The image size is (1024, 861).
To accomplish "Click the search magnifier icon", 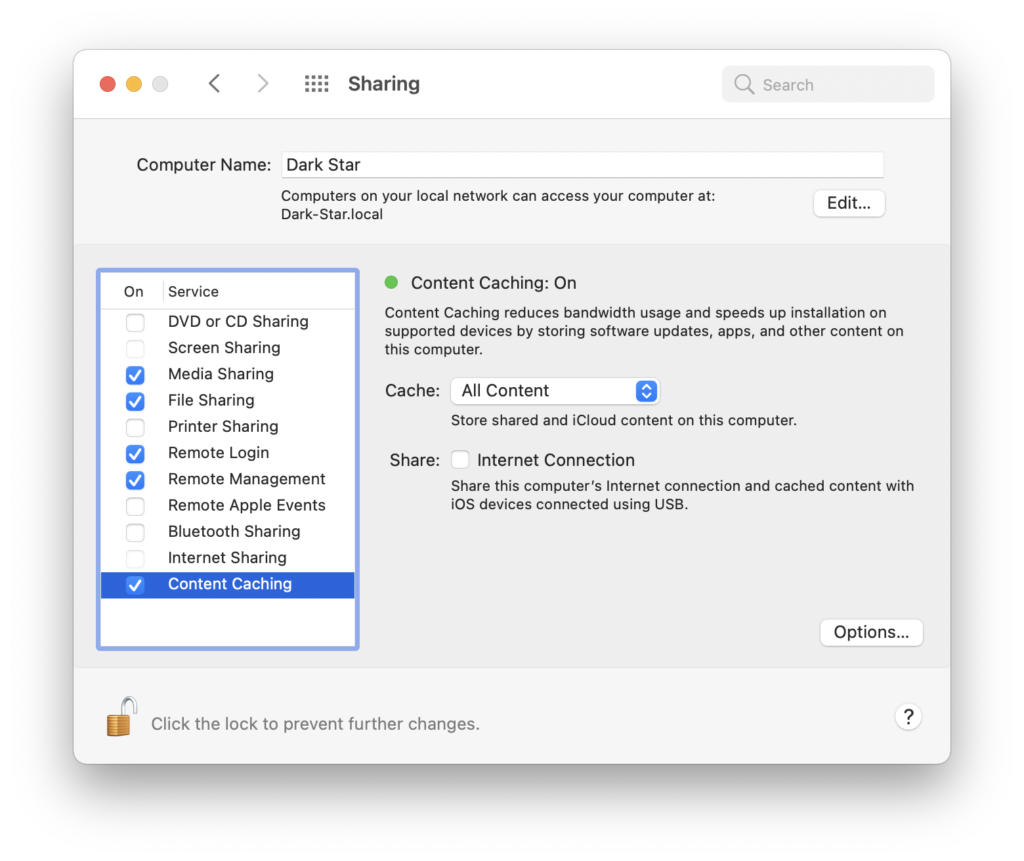I will click(744, 84).
